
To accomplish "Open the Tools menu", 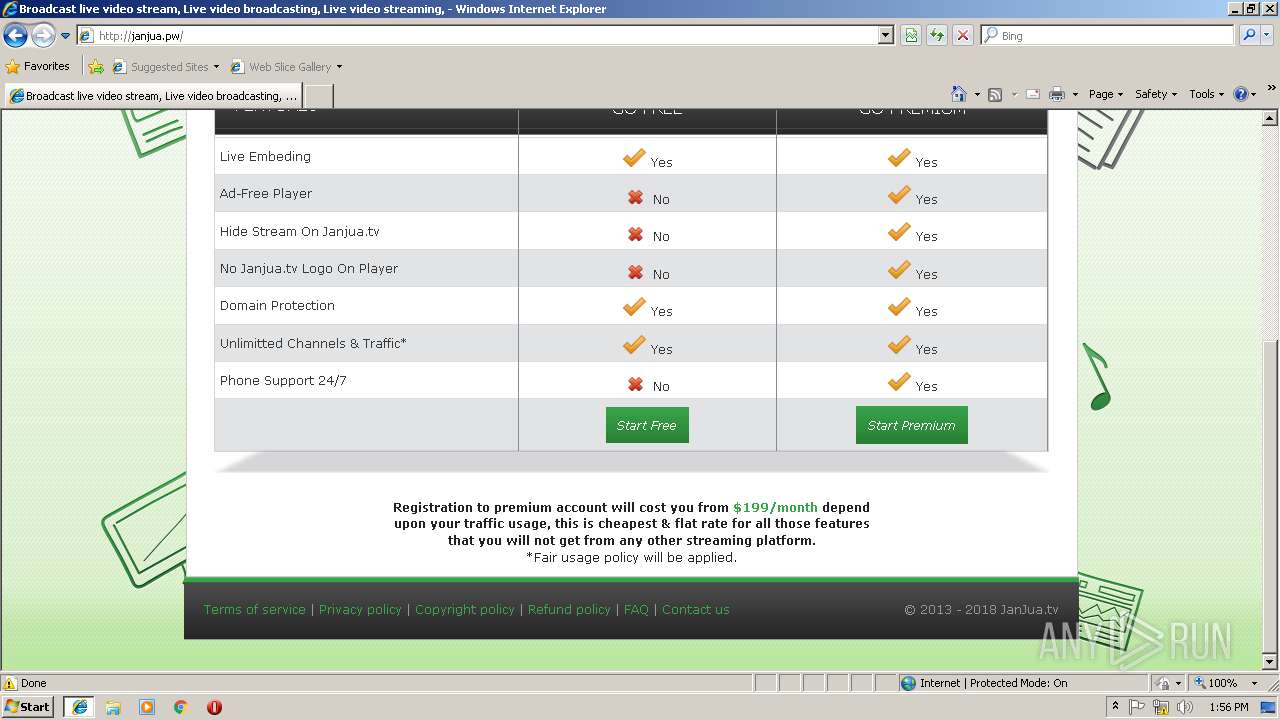I will [1207, 94].
